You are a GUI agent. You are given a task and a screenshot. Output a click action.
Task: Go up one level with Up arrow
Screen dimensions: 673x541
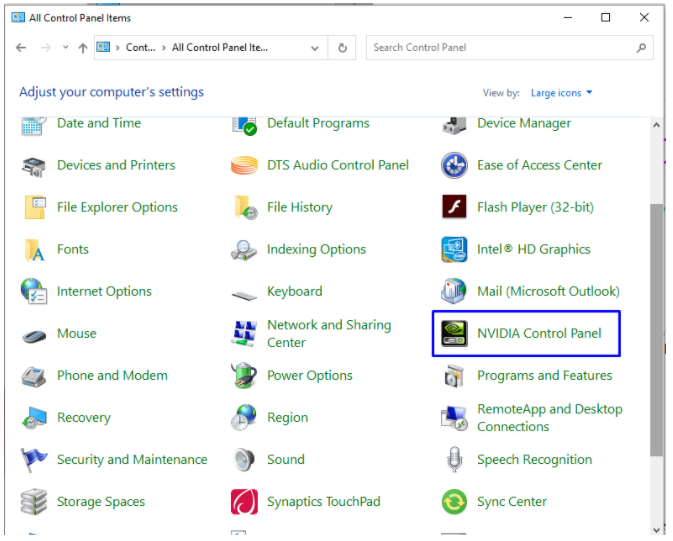(83, 48)
